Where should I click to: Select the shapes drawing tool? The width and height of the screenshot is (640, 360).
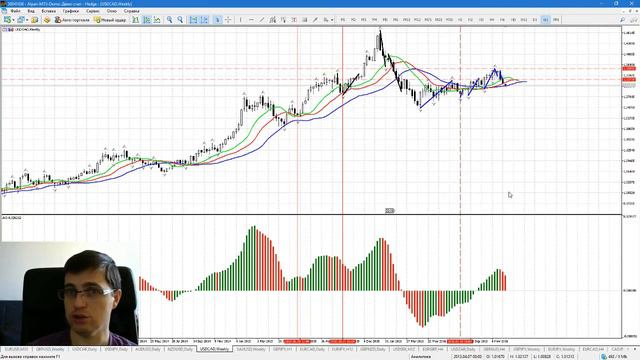[x=304, y=20]
